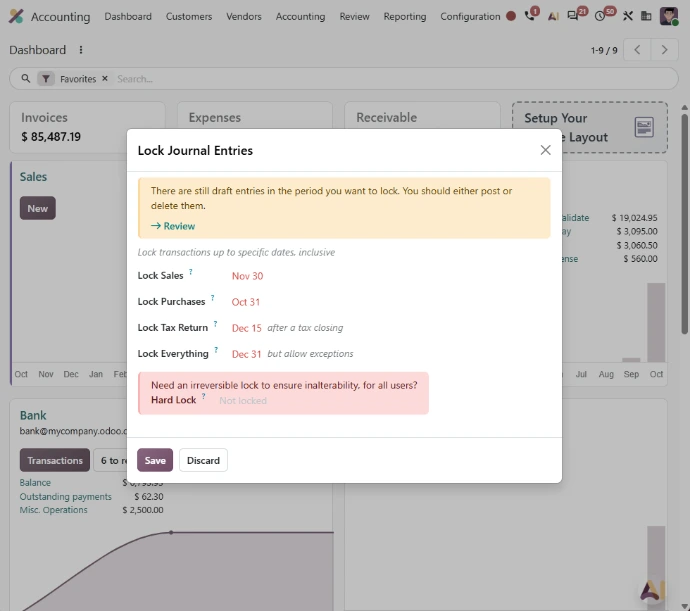690x611 pixels.
Task: Show the Lock Purchases help tooltip
Action: 213,298
